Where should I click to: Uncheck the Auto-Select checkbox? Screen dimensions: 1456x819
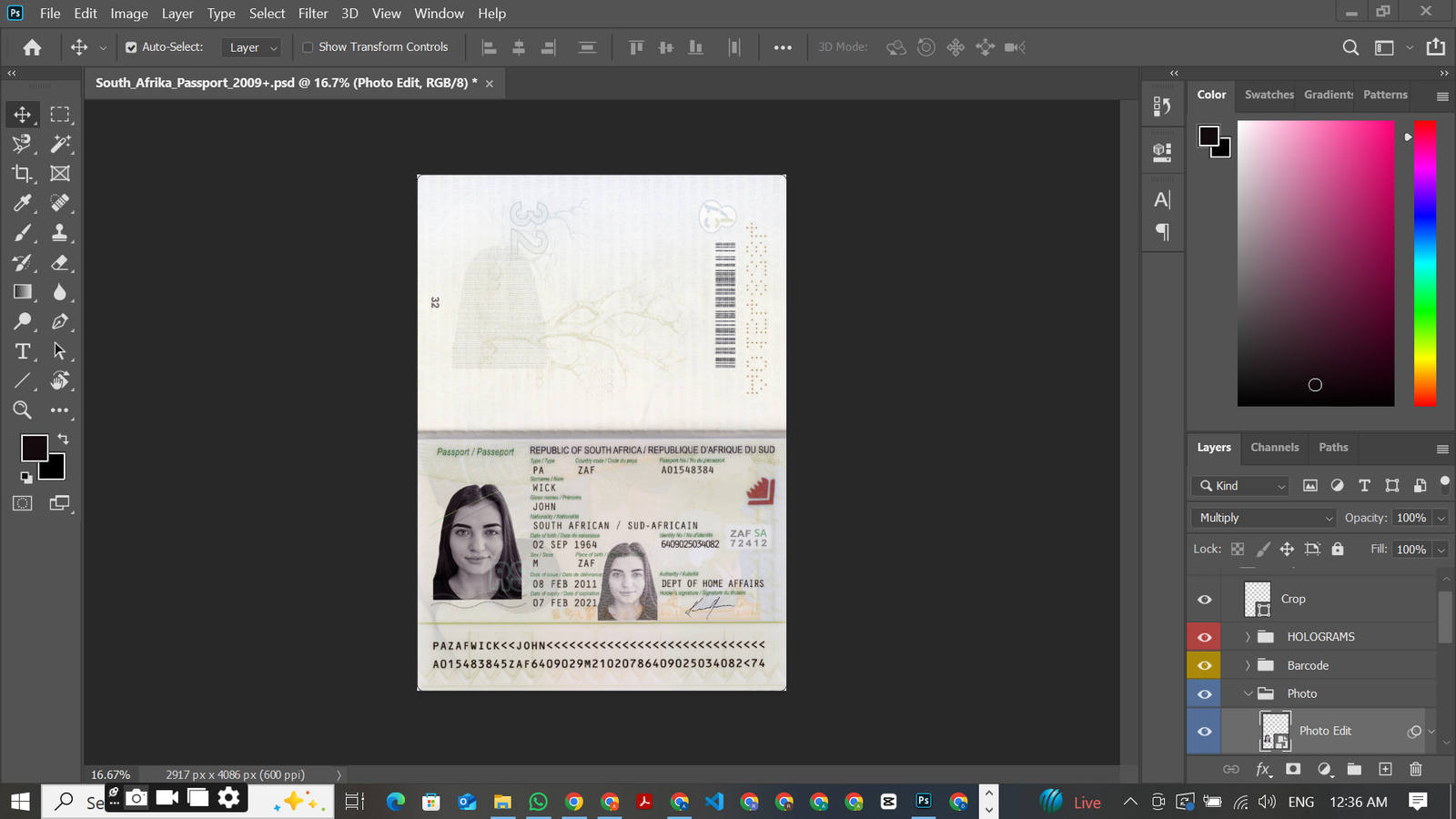(131, 47)
